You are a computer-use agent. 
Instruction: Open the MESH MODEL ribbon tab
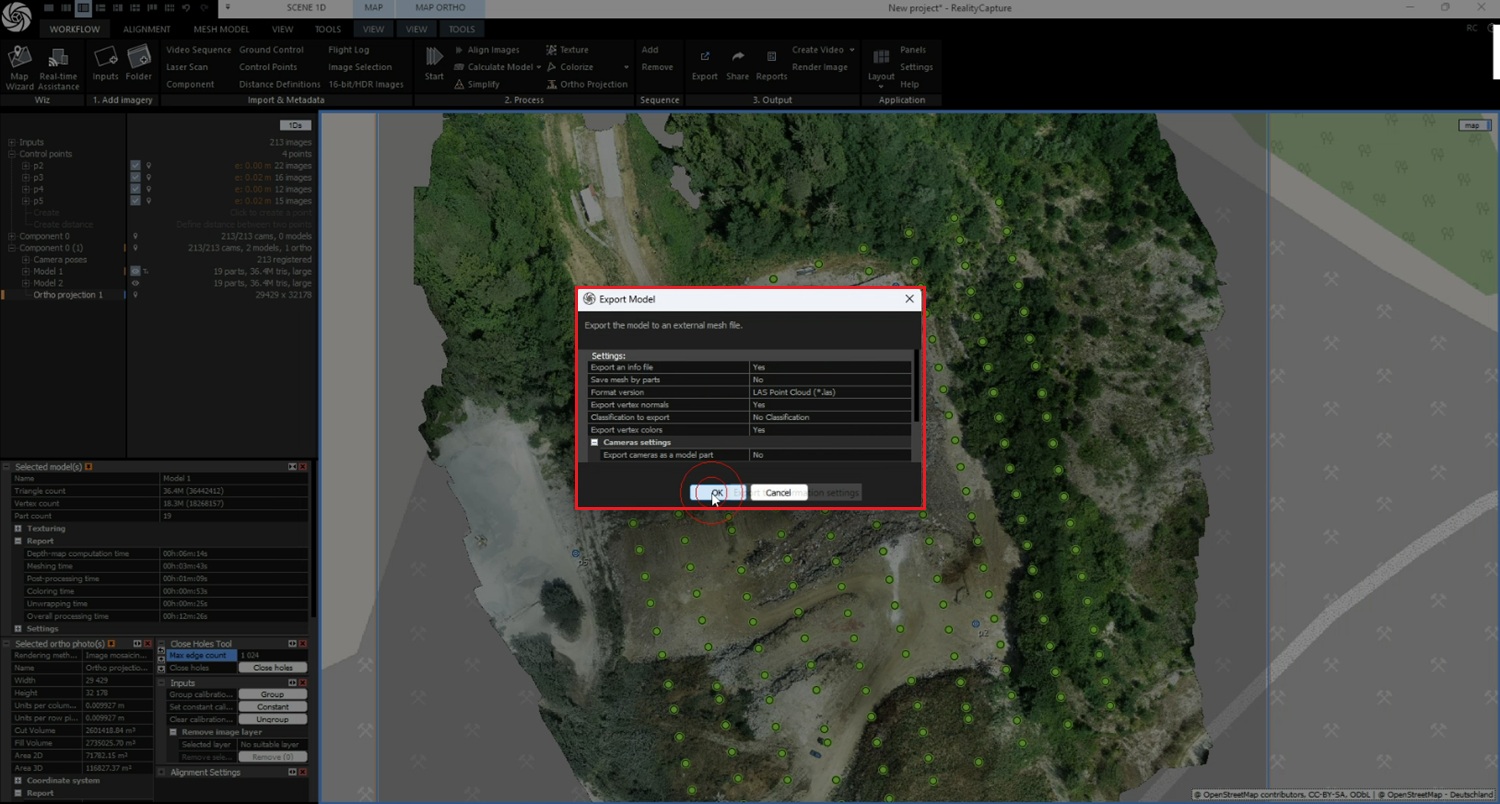pyautogui.click(x=221, y=29)
